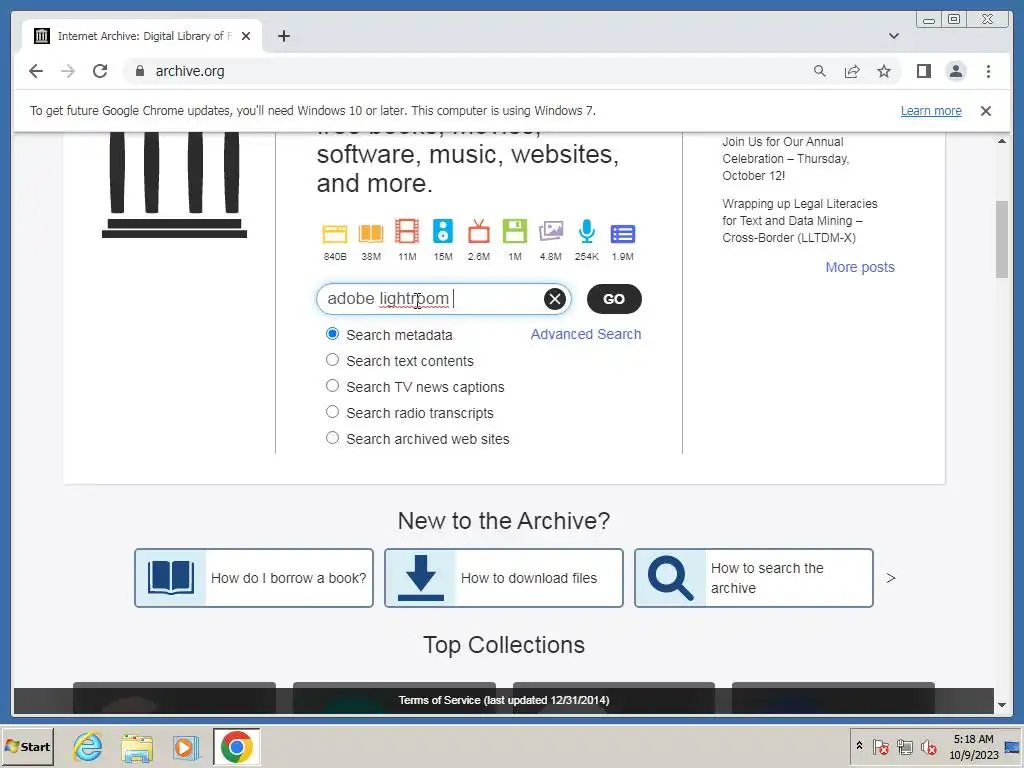Click the muted volume tray icon
Screen dimensions: 1024x768
click(x=928, y=746)
